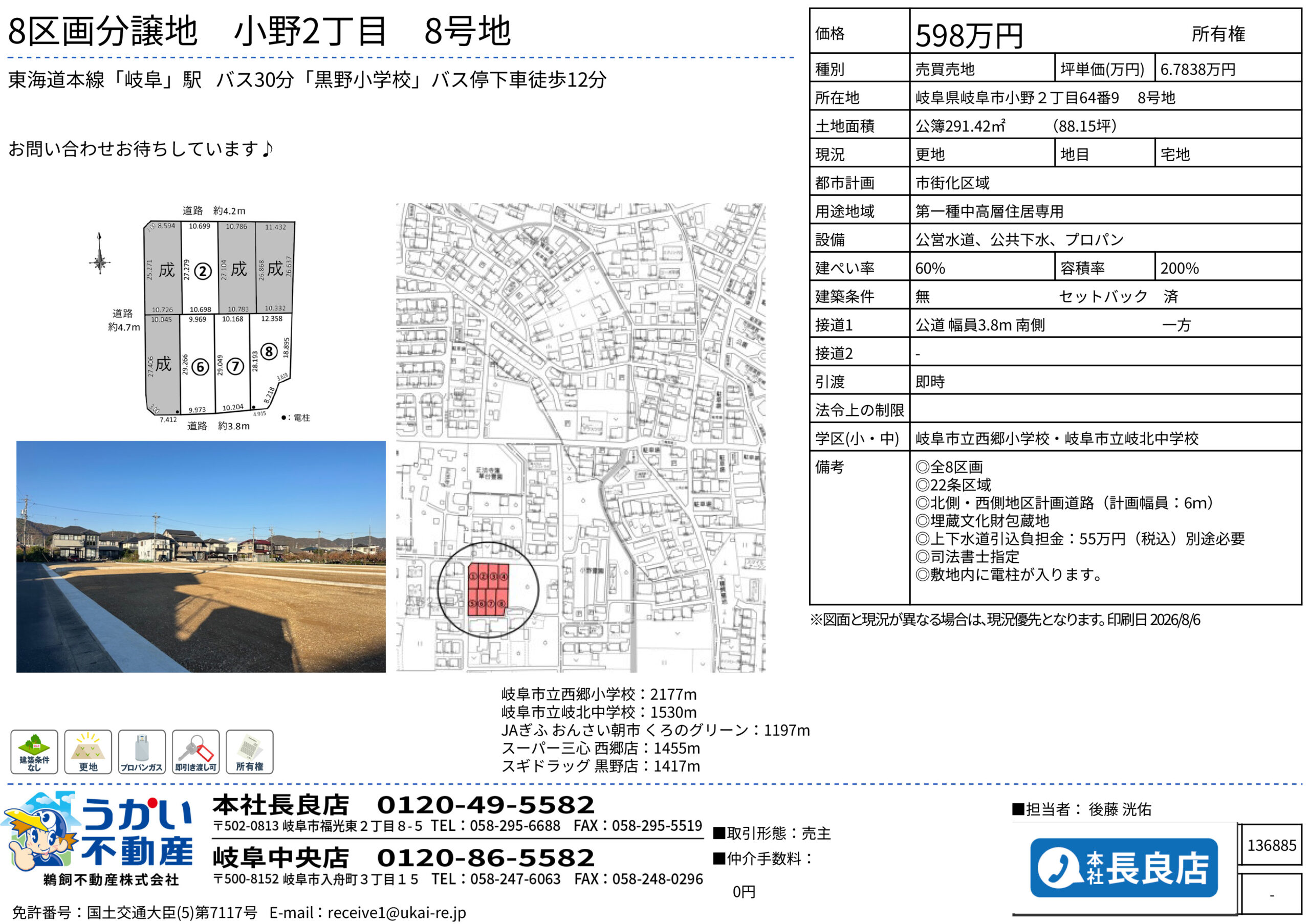
Task: Click the red highlighted lots on area map
Action: (x=488, y=590)
